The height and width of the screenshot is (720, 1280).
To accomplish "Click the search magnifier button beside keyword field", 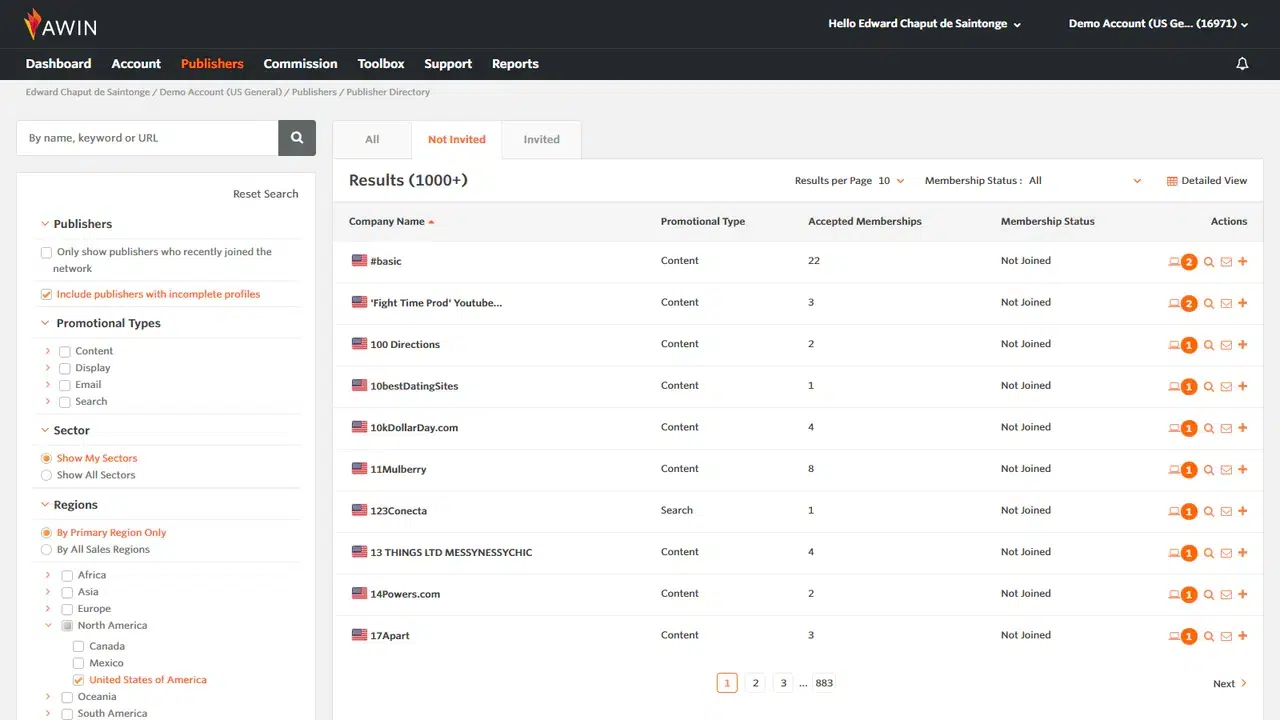I will tap(297, 138).
